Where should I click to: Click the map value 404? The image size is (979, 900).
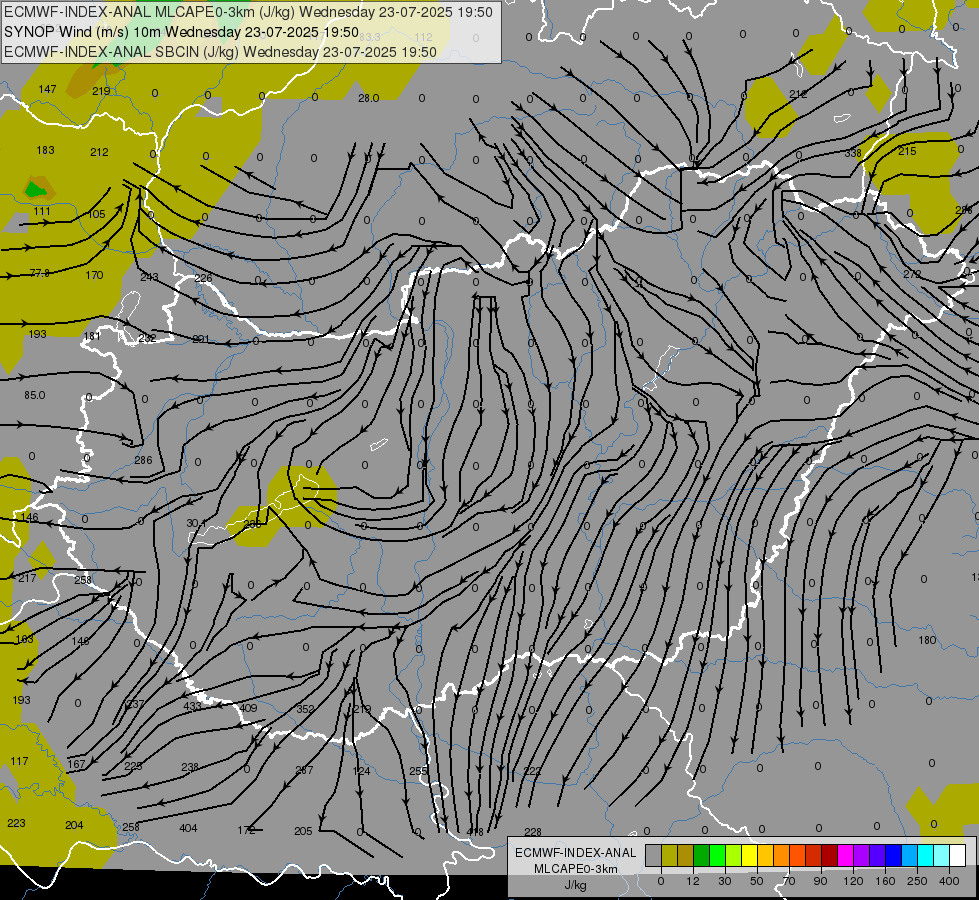point(188,828)
